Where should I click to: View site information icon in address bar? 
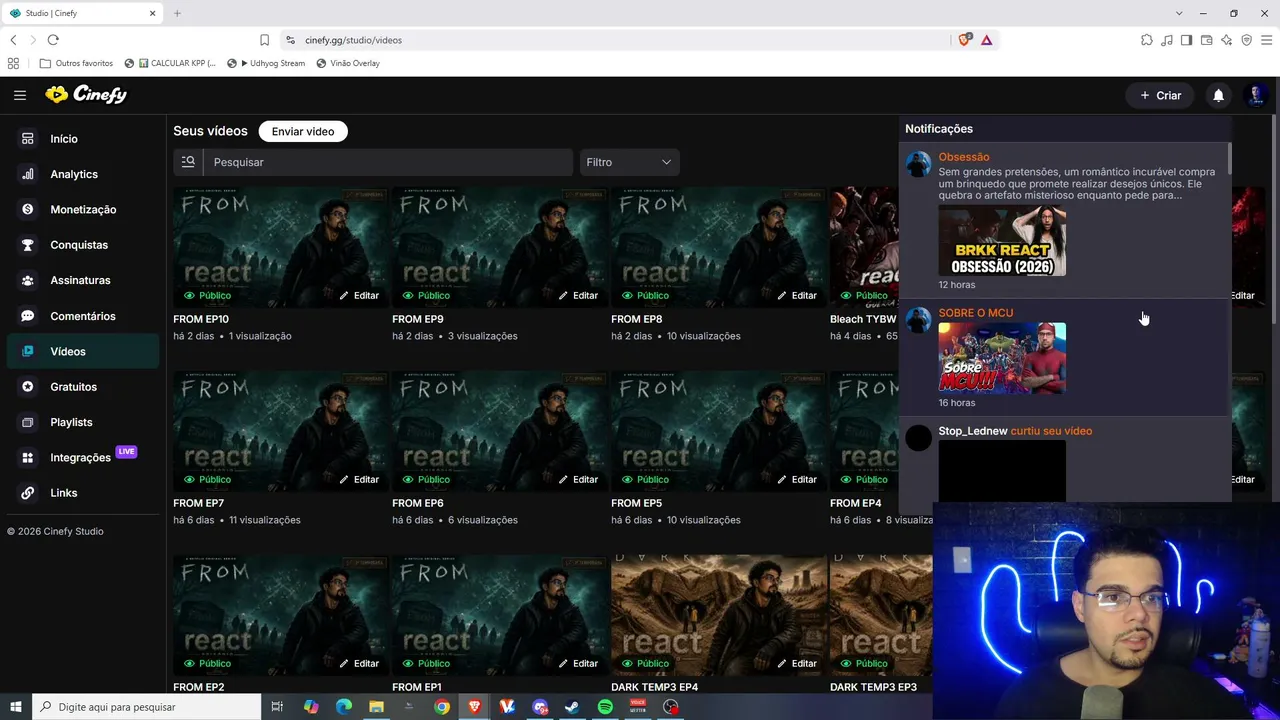click(290, 40)
